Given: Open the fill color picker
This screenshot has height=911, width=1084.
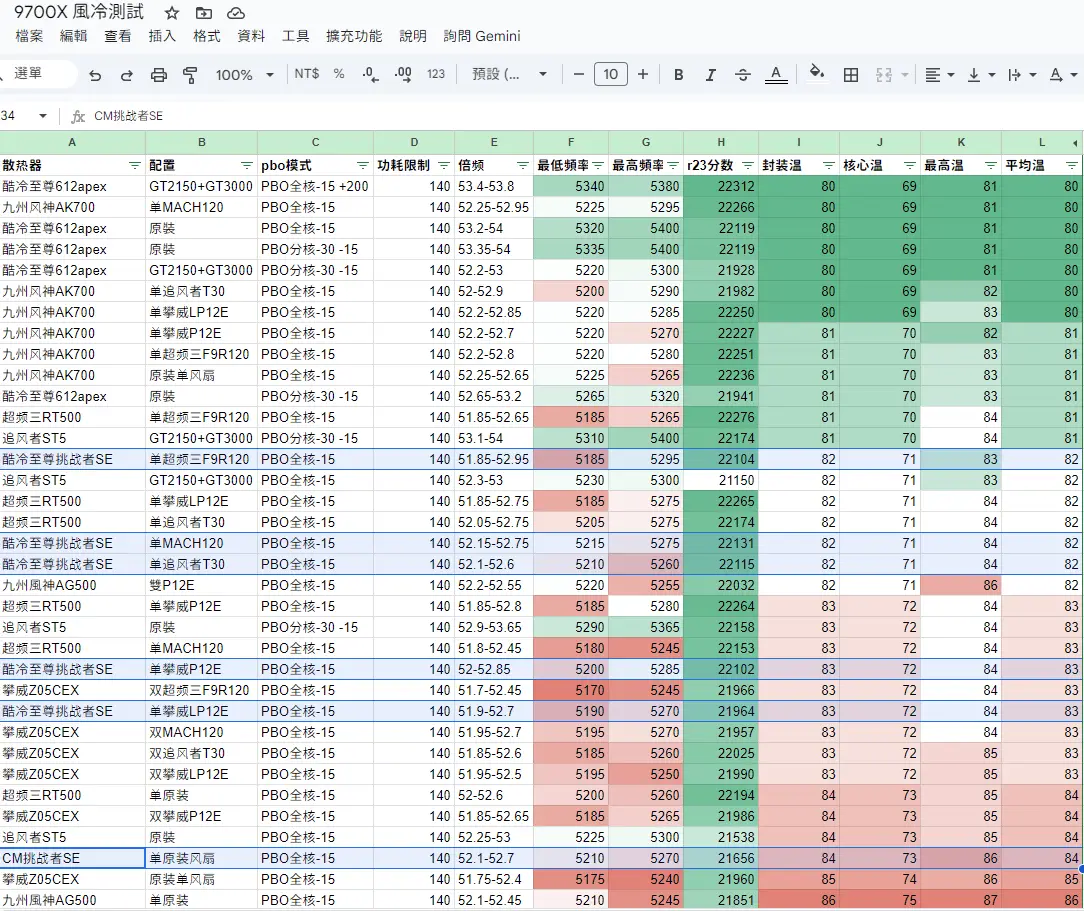Looking at the screenshot, I should pos(817,74).
